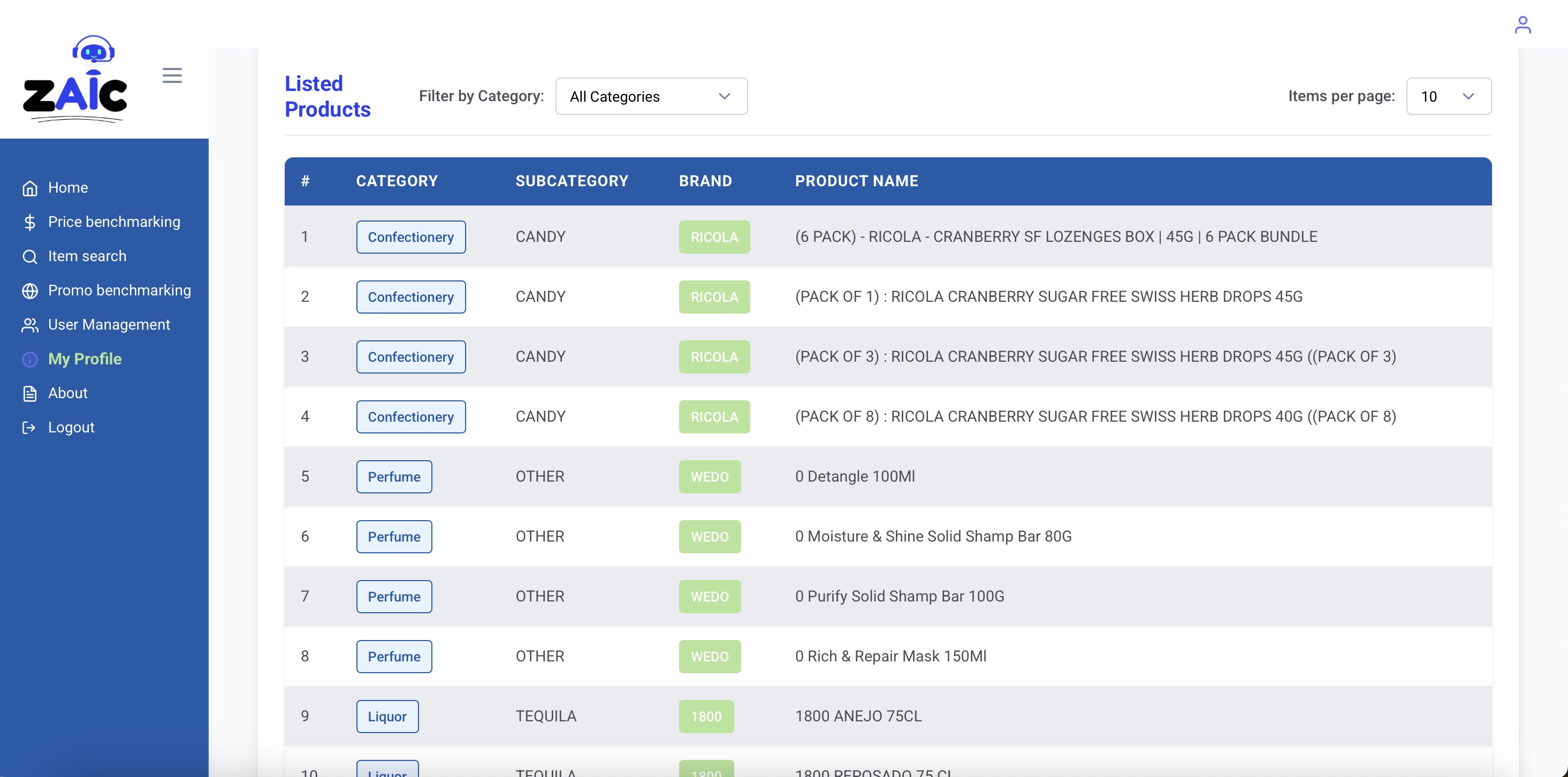Open the Items per page dropdown
Image resolution: width=1568 pixels, height=777 pixels.
point(1448,96)
